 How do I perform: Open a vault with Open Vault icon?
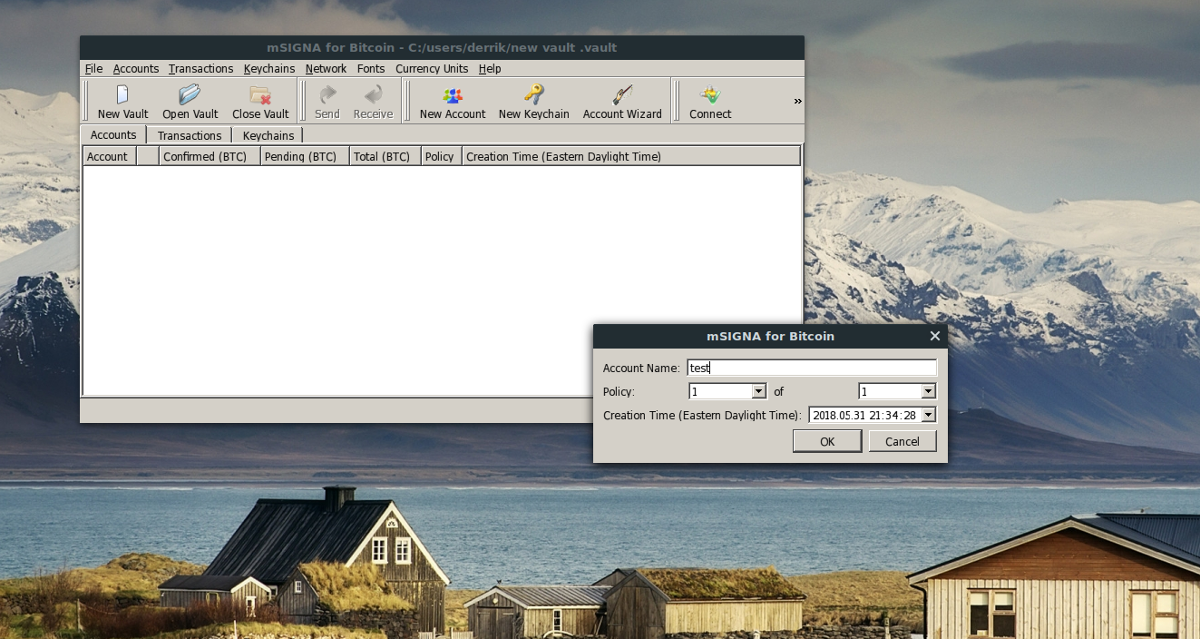click(x=190, y=95)
